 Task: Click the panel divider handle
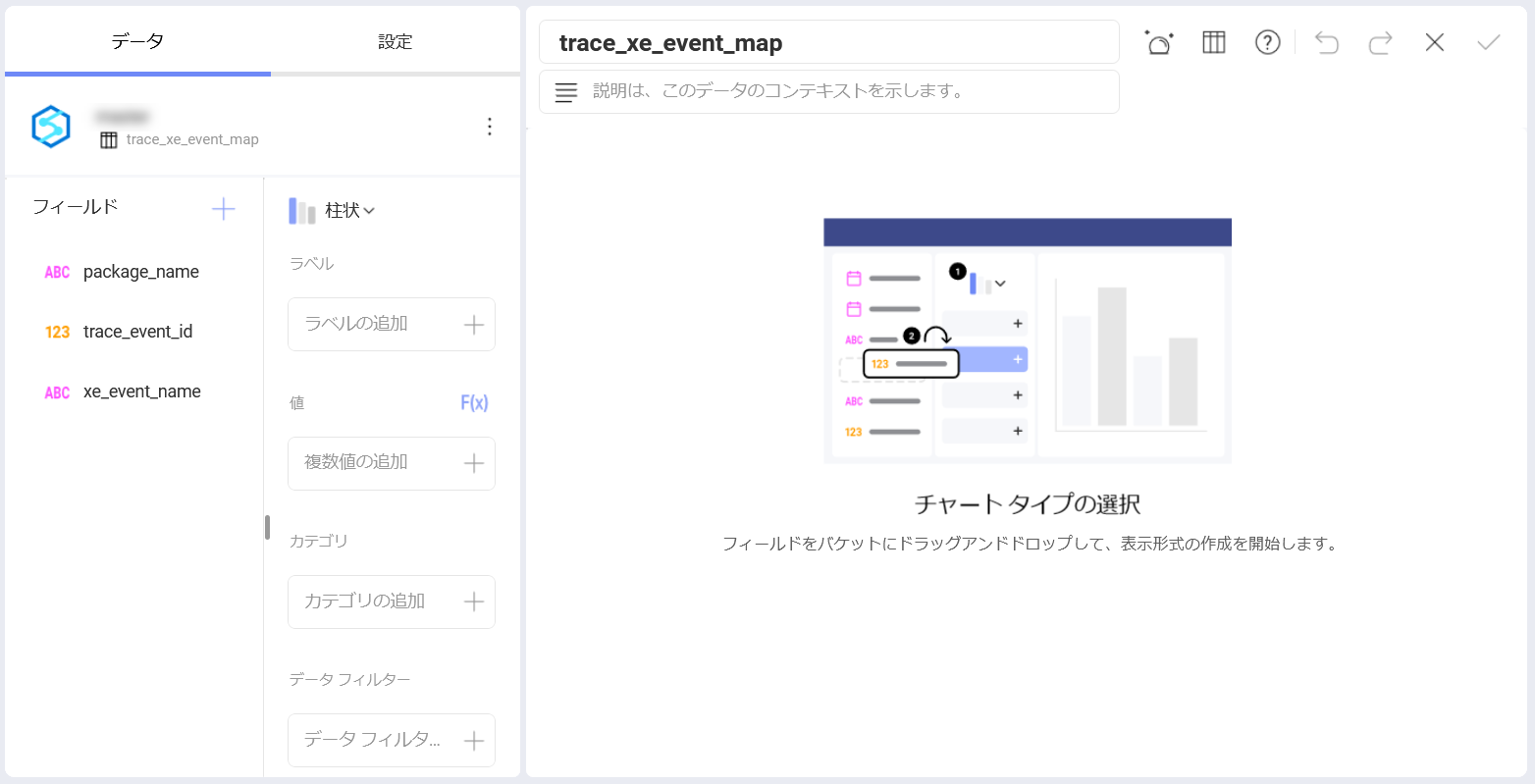267,527
